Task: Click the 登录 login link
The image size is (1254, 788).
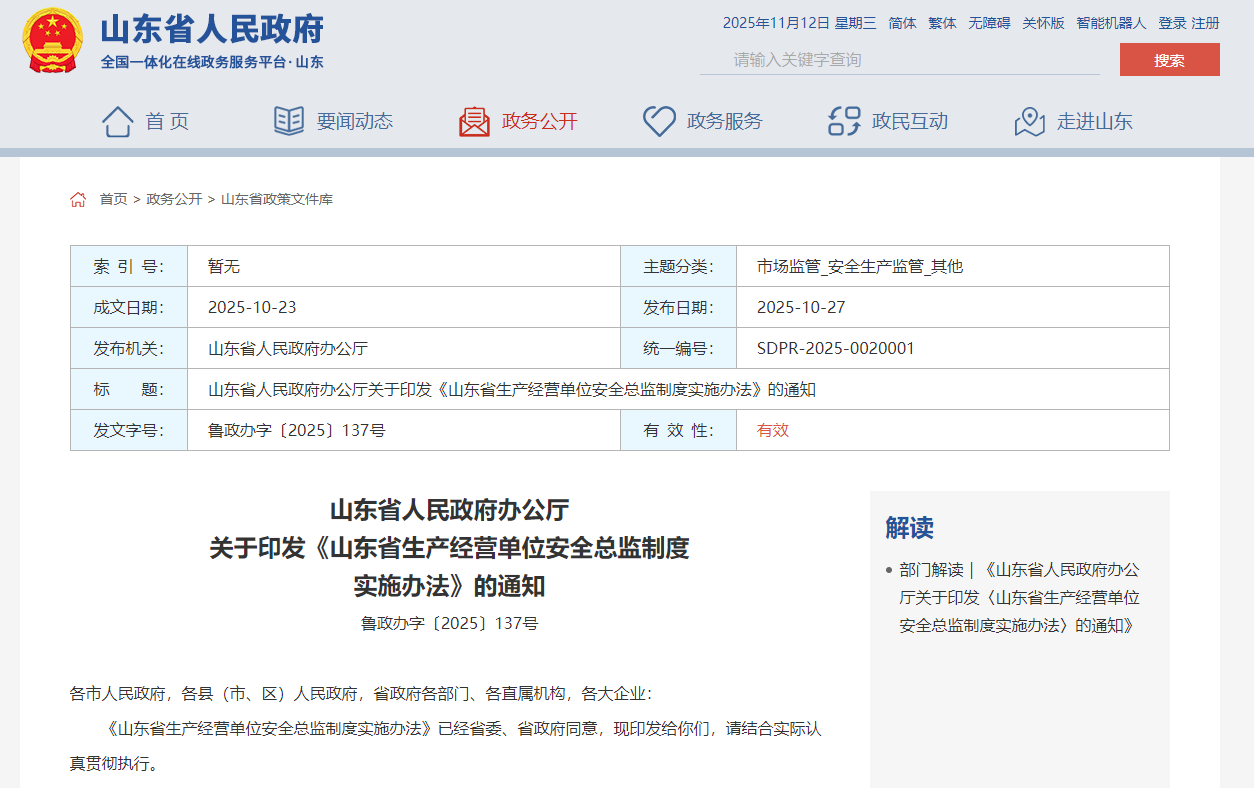Action: pos(1172,23)
